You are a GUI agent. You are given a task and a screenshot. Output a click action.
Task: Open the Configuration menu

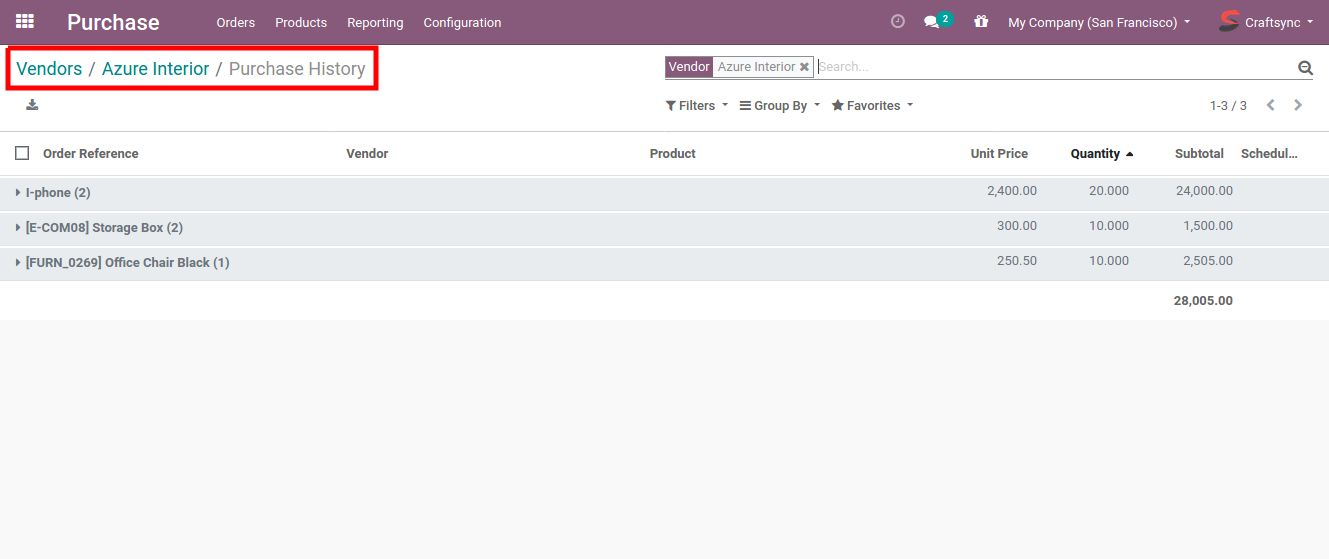pyautogui.click(x=462, y=22)
